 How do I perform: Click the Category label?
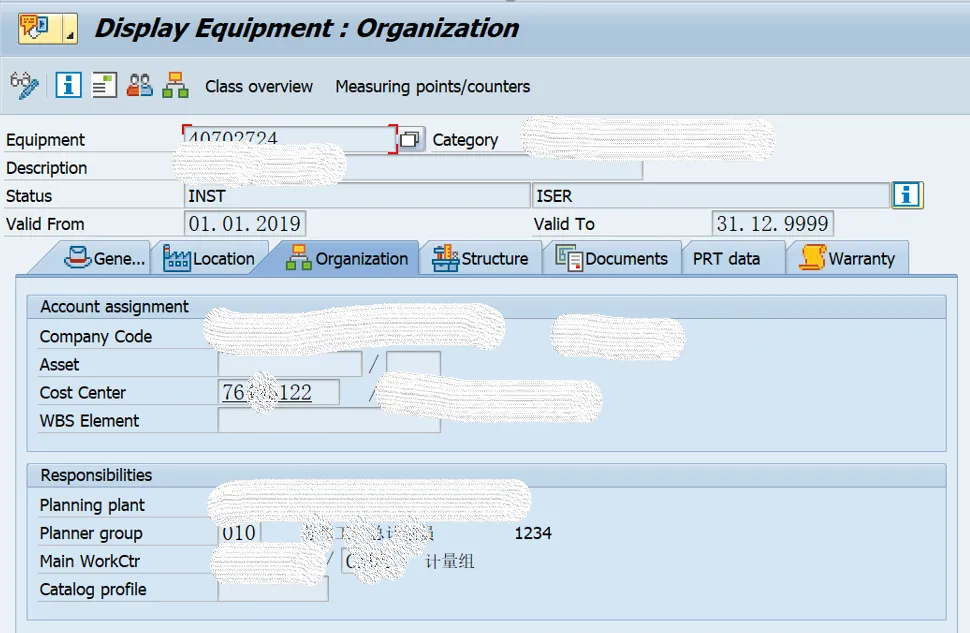pyautogui.click(x=465, y=140)
